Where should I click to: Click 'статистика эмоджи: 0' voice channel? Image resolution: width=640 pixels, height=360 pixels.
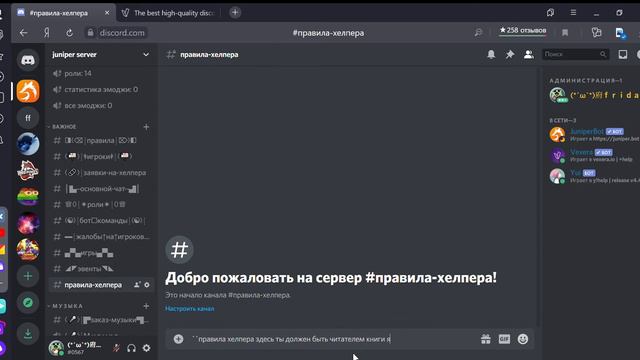pyautogui.click(x=100, y=89)
